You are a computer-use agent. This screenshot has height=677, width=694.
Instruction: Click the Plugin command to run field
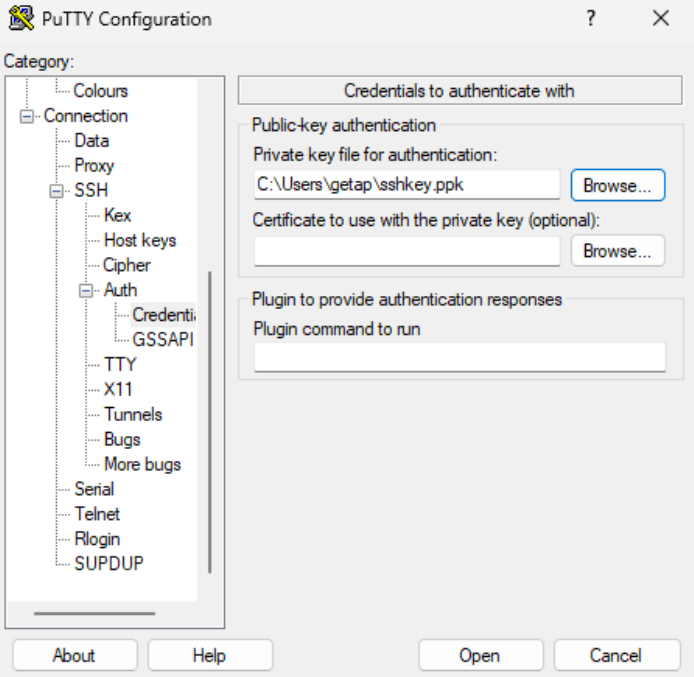point(459,357)
